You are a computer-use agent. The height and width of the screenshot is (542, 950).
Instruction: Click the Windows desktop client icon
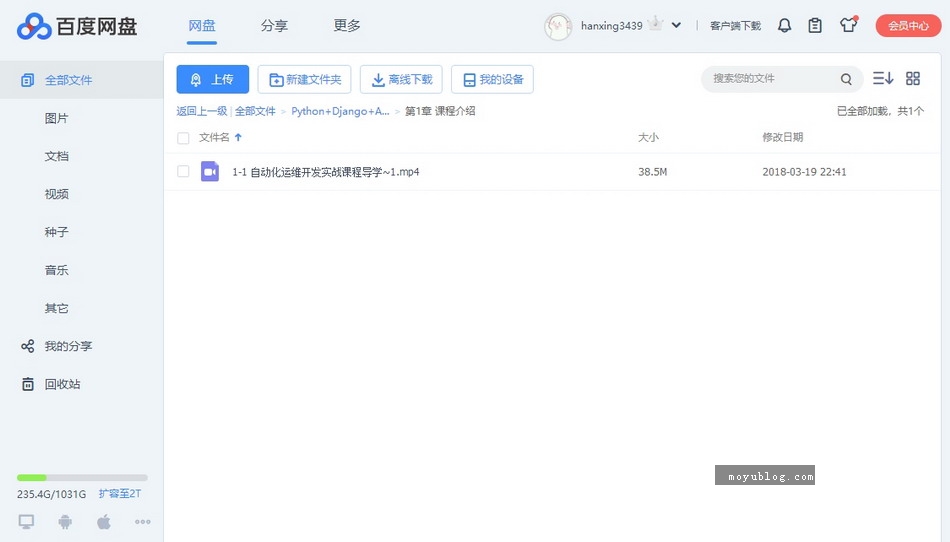26,521
